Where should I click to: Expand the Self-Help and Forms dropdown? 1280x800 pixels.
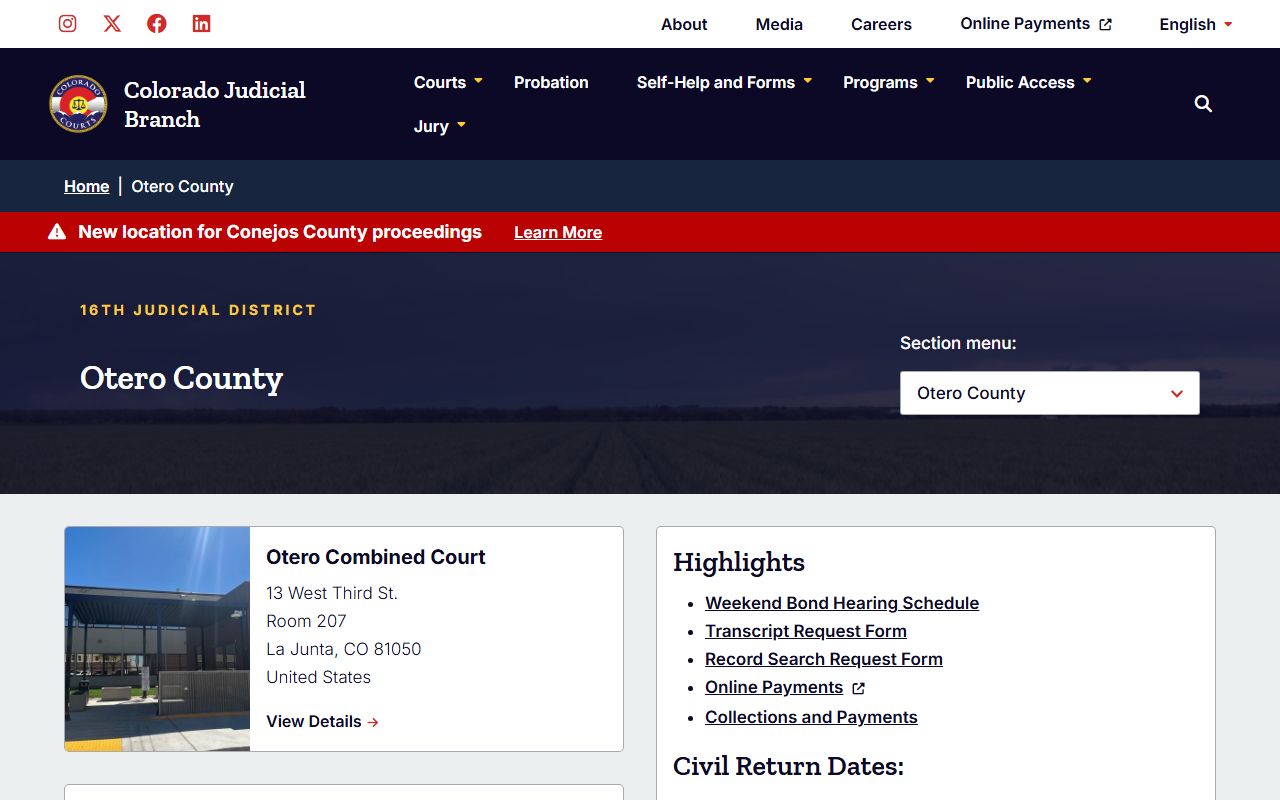click(x=724, y=82)
